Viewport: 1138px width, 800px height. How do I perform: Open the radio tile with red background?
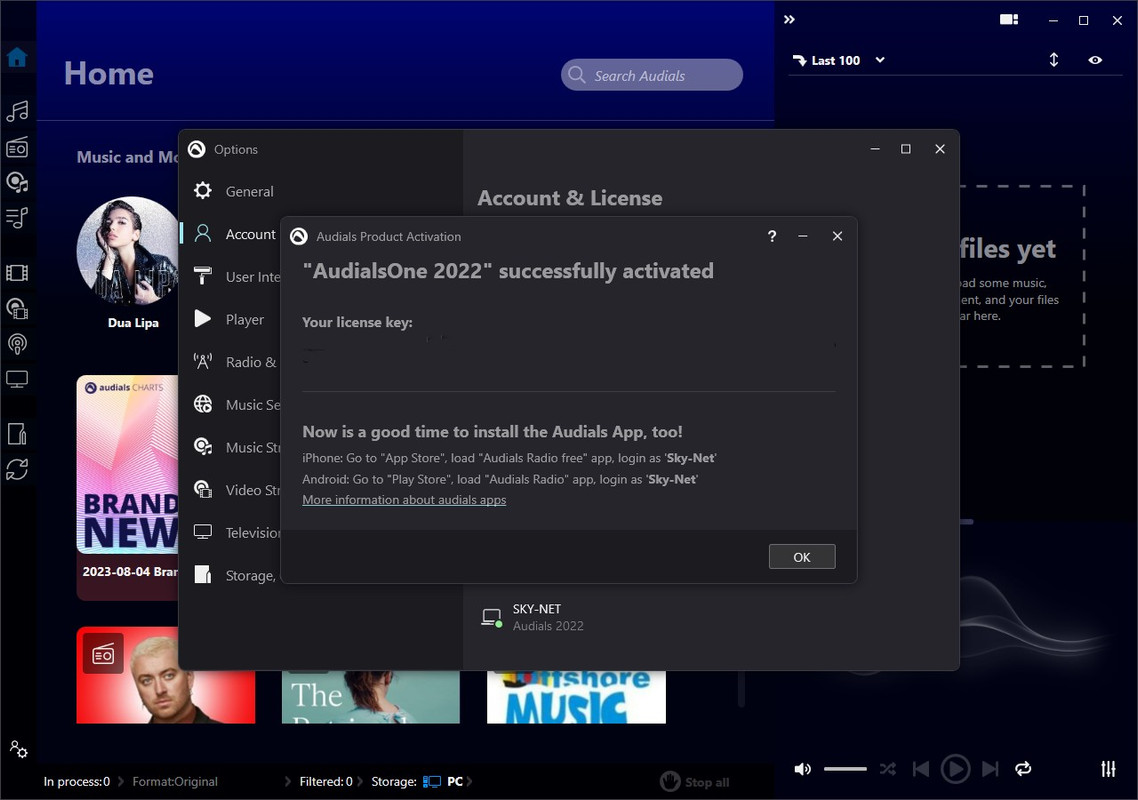(165, 675)
